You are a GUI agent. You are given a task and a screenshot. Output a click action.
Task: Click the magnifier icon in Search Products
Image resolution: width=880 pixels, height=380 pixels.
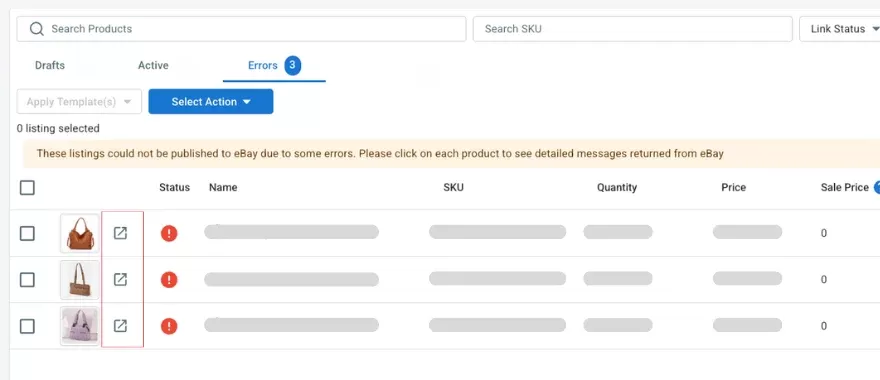click(36, 29)
